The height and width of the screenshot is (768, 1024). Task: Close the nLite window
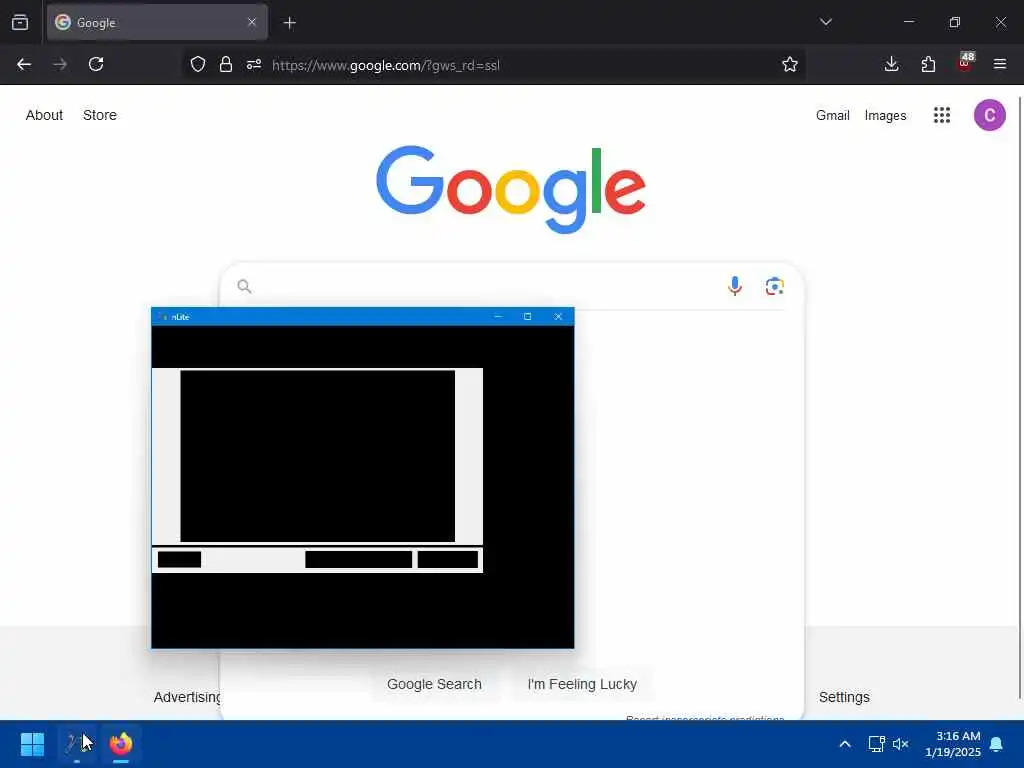(x=558, y=317)
